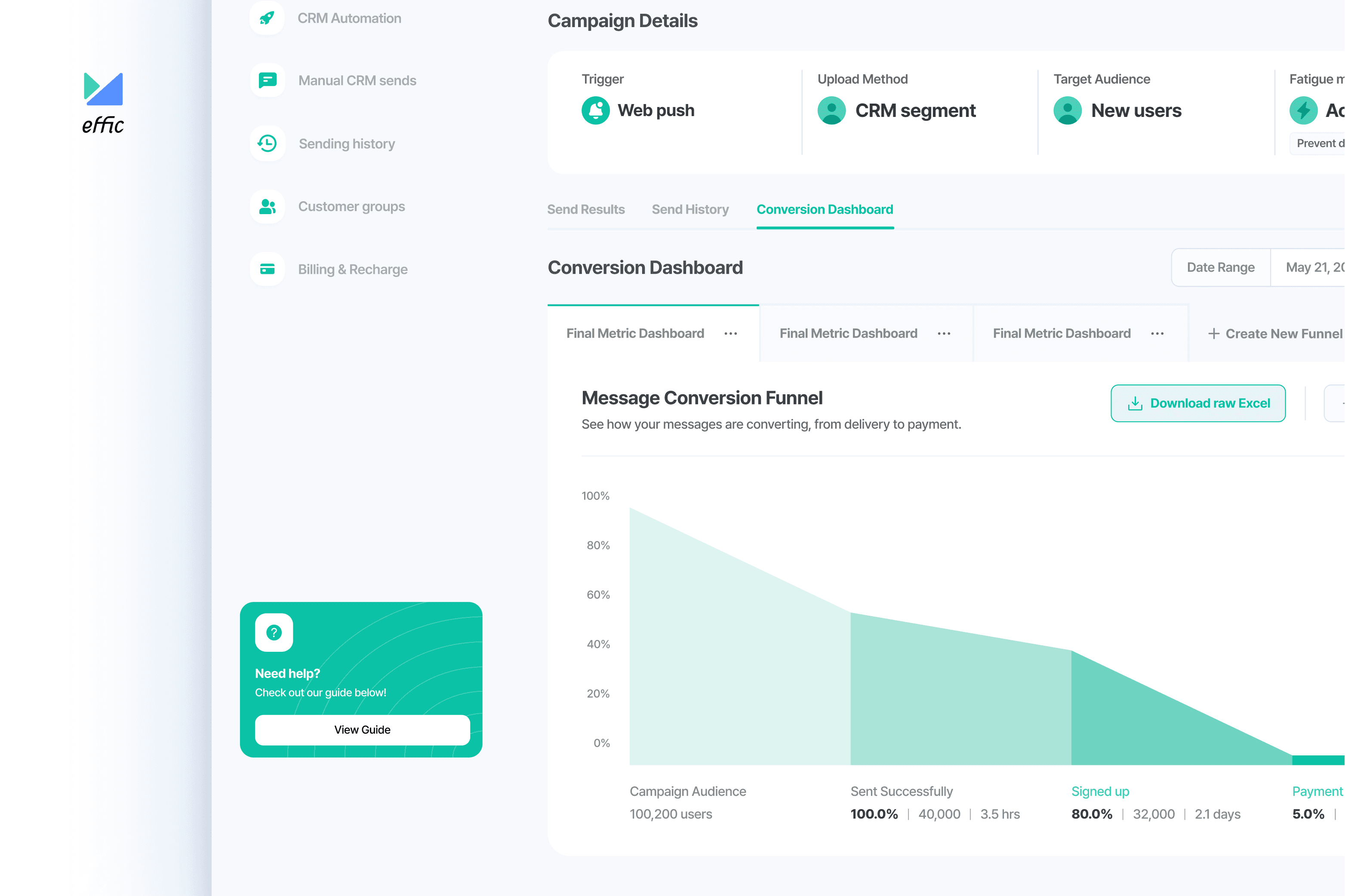Image resolution: width=1345 pixels, height=896 pixels.
Task: Click Campaign Audience funnel segment
Action: [740, 663]
